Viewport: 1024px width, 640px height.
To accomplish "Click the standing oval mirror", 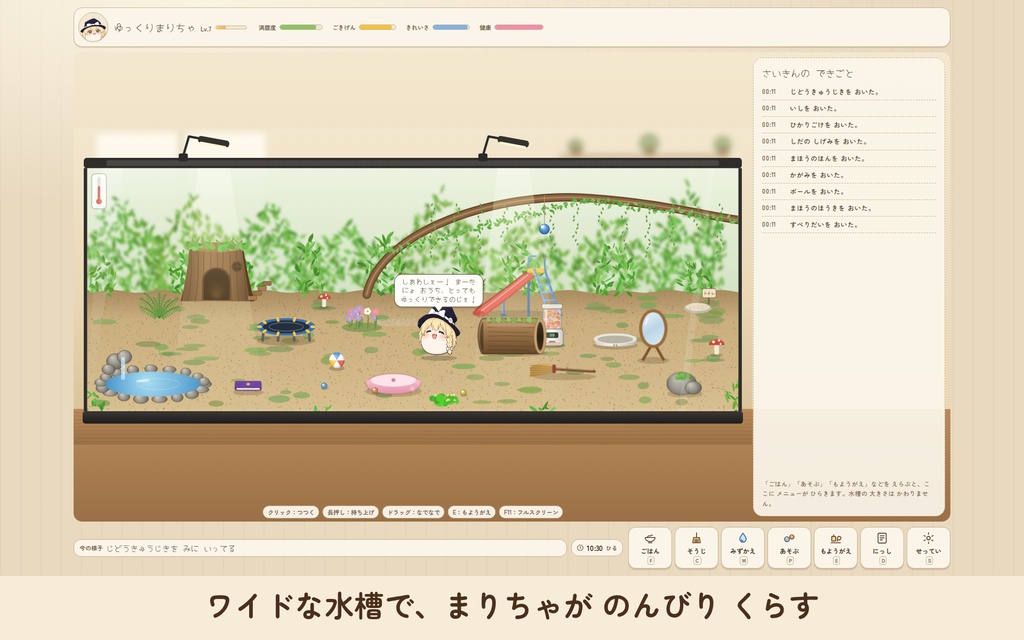I will coord(652,334).
